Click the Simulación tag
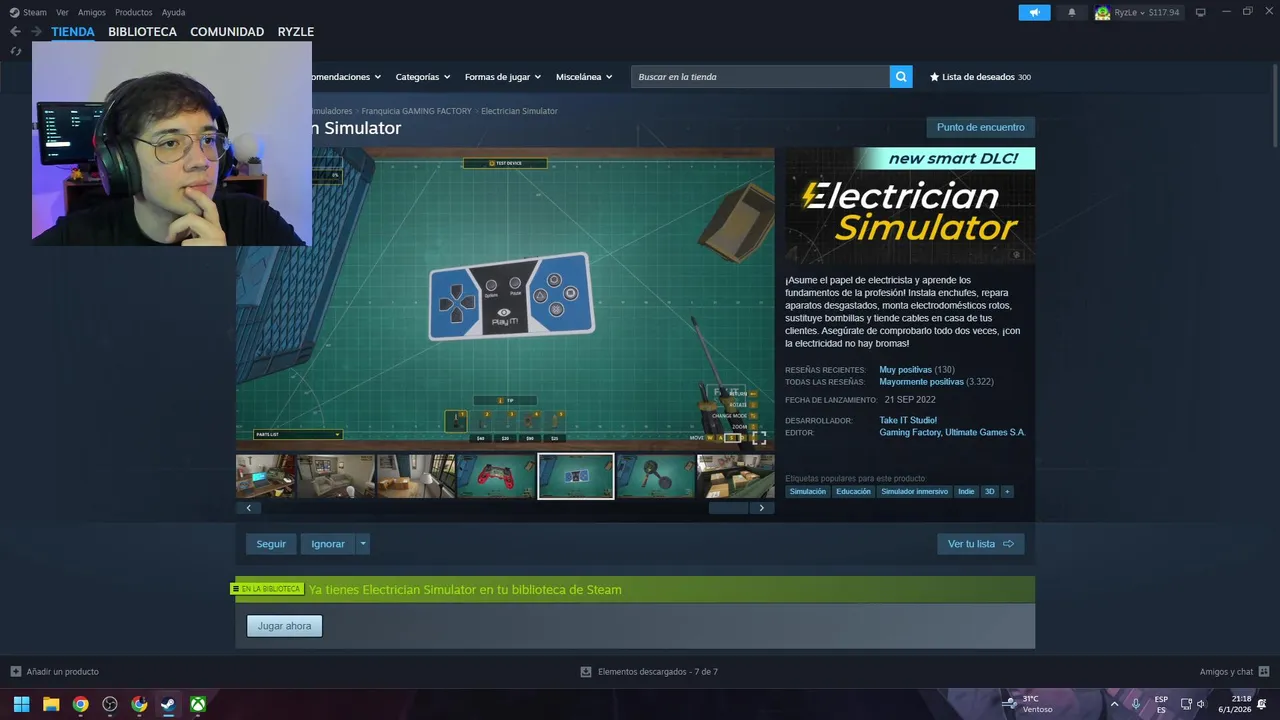 (808, 492)
